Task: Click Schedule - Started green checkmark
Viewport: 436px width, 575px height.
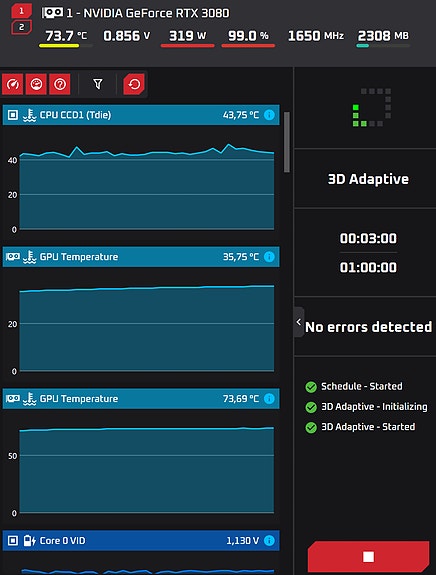Action: pos(311,387)
